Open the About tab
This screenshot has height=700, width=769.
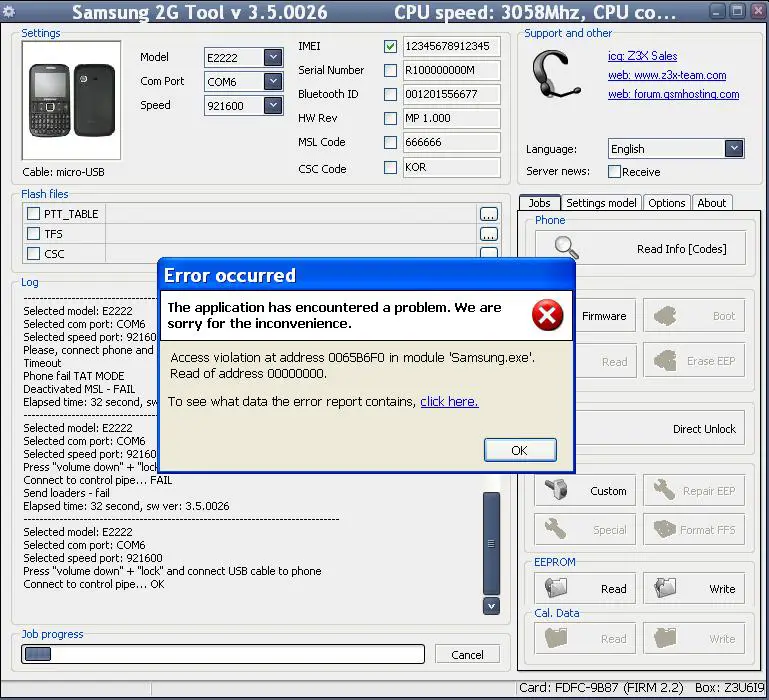coord(711,203)
